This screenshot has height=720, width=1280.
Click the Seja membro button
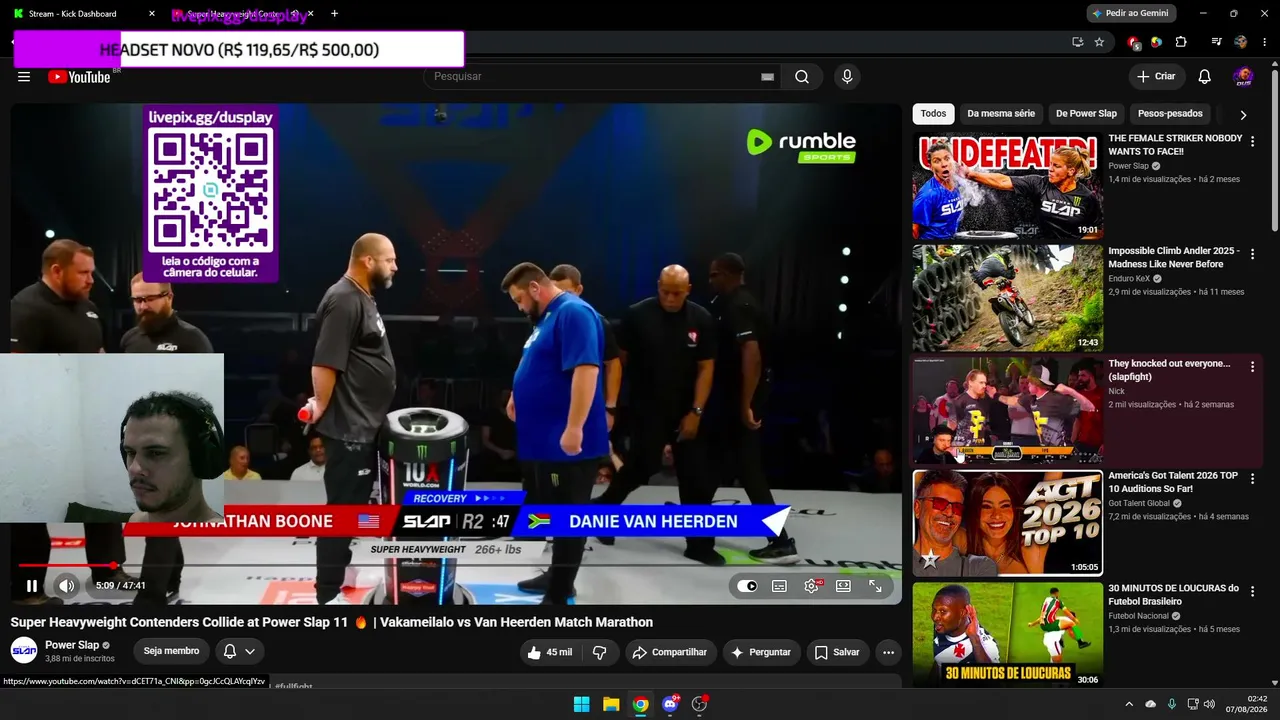[x=171, y=651]
